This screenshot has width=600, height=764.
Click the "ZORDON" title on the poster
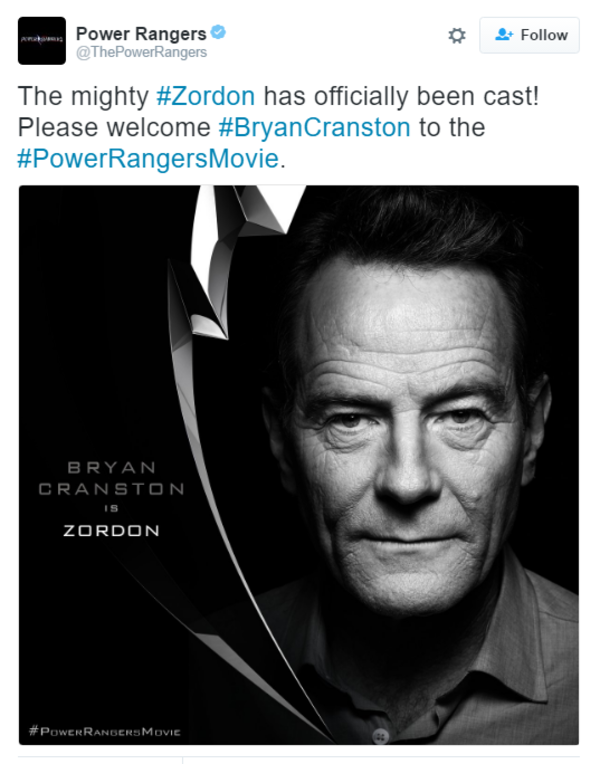point(111,531)
